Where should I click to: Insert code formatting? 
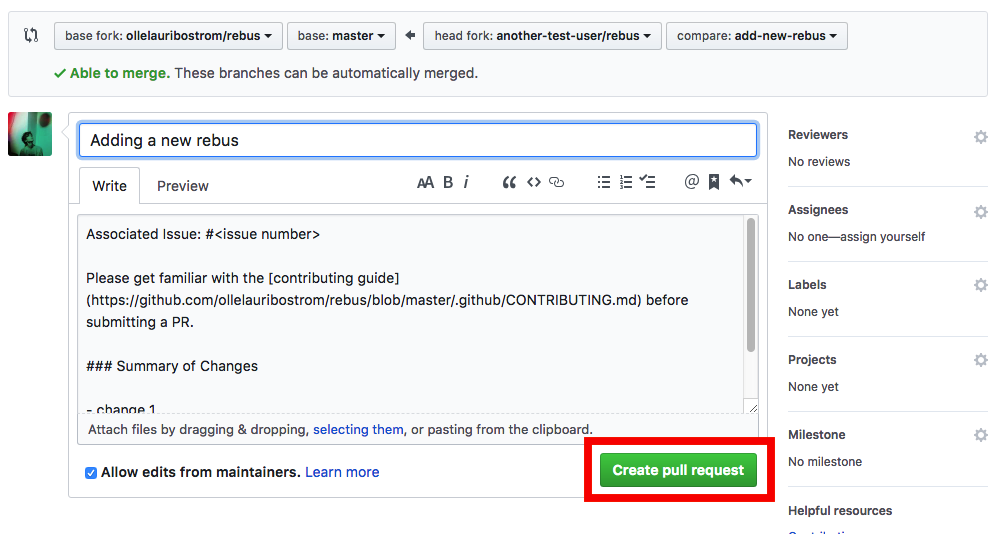[534, 183]
